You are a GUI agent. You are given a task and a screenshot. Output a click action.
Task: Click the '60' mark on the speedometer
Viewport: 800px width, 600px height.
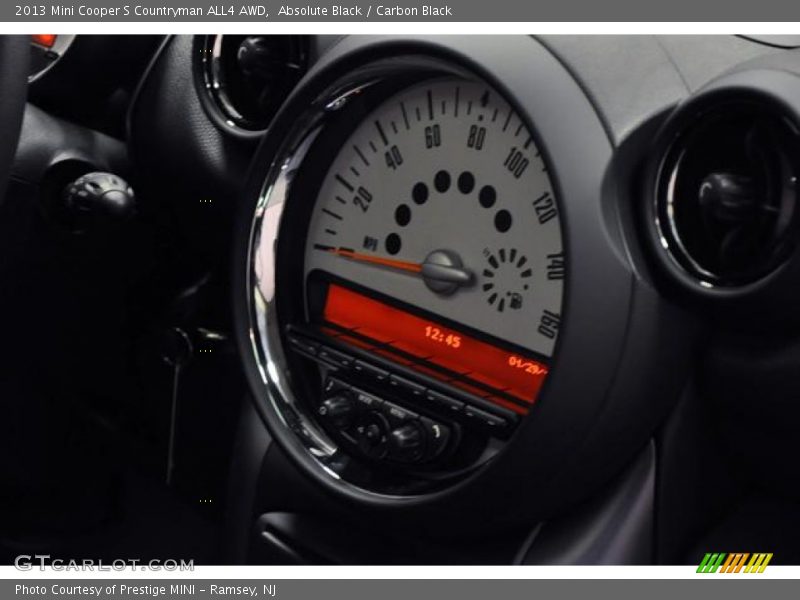coord(433,136)
